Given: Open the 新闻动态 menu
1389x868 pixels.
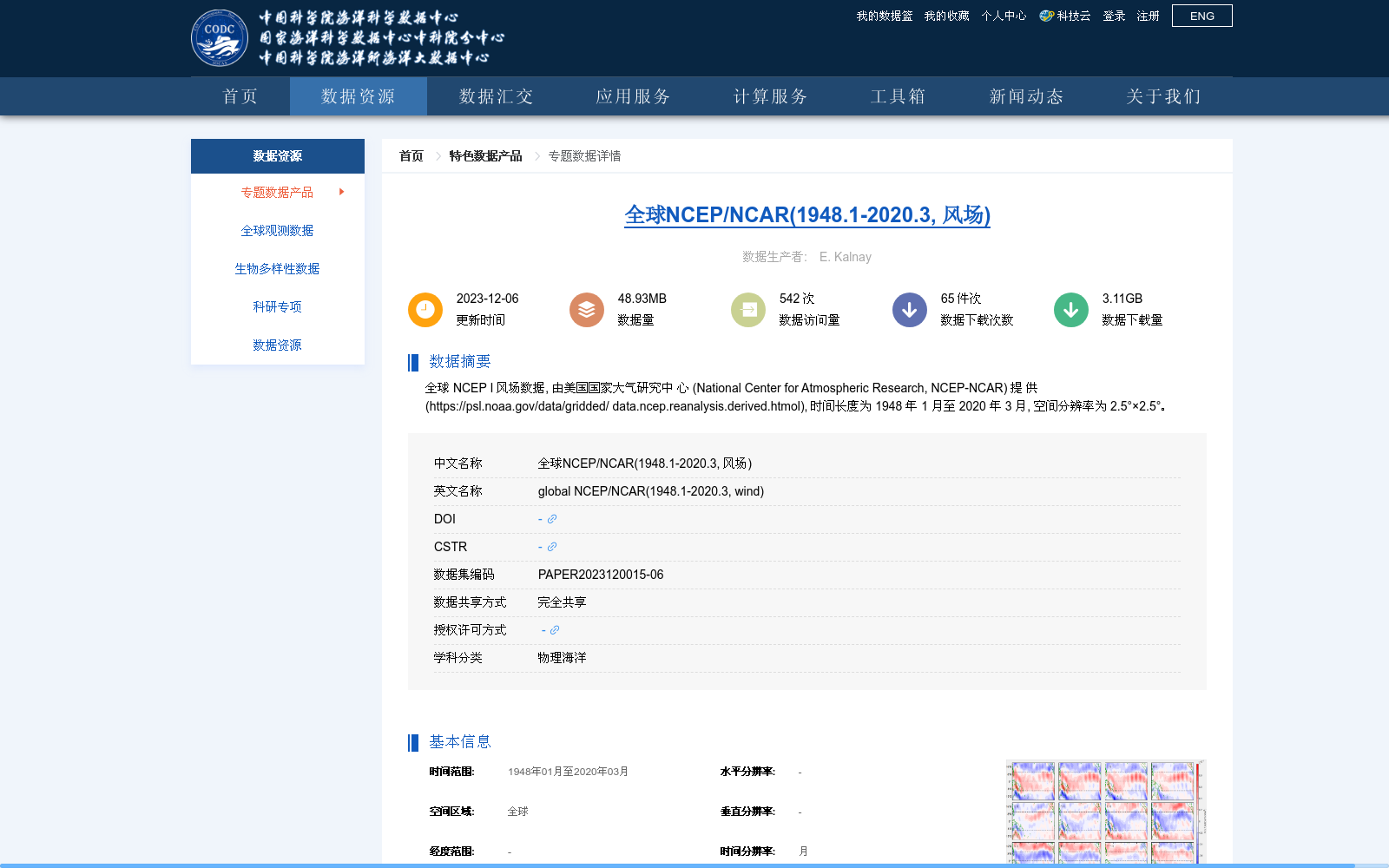Looking at the screenshot, I should pos(1027,96).
